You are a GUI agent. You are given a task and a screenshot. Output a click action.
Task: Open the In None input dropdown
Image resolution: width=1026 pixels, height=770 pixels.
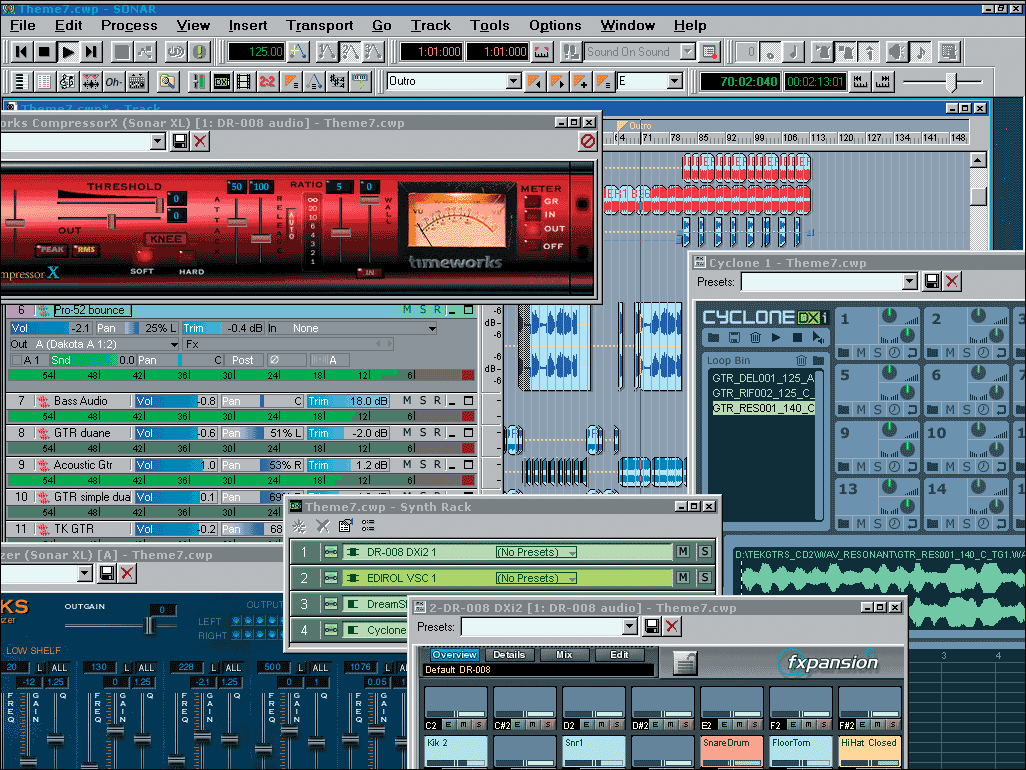tap(432, 328)
